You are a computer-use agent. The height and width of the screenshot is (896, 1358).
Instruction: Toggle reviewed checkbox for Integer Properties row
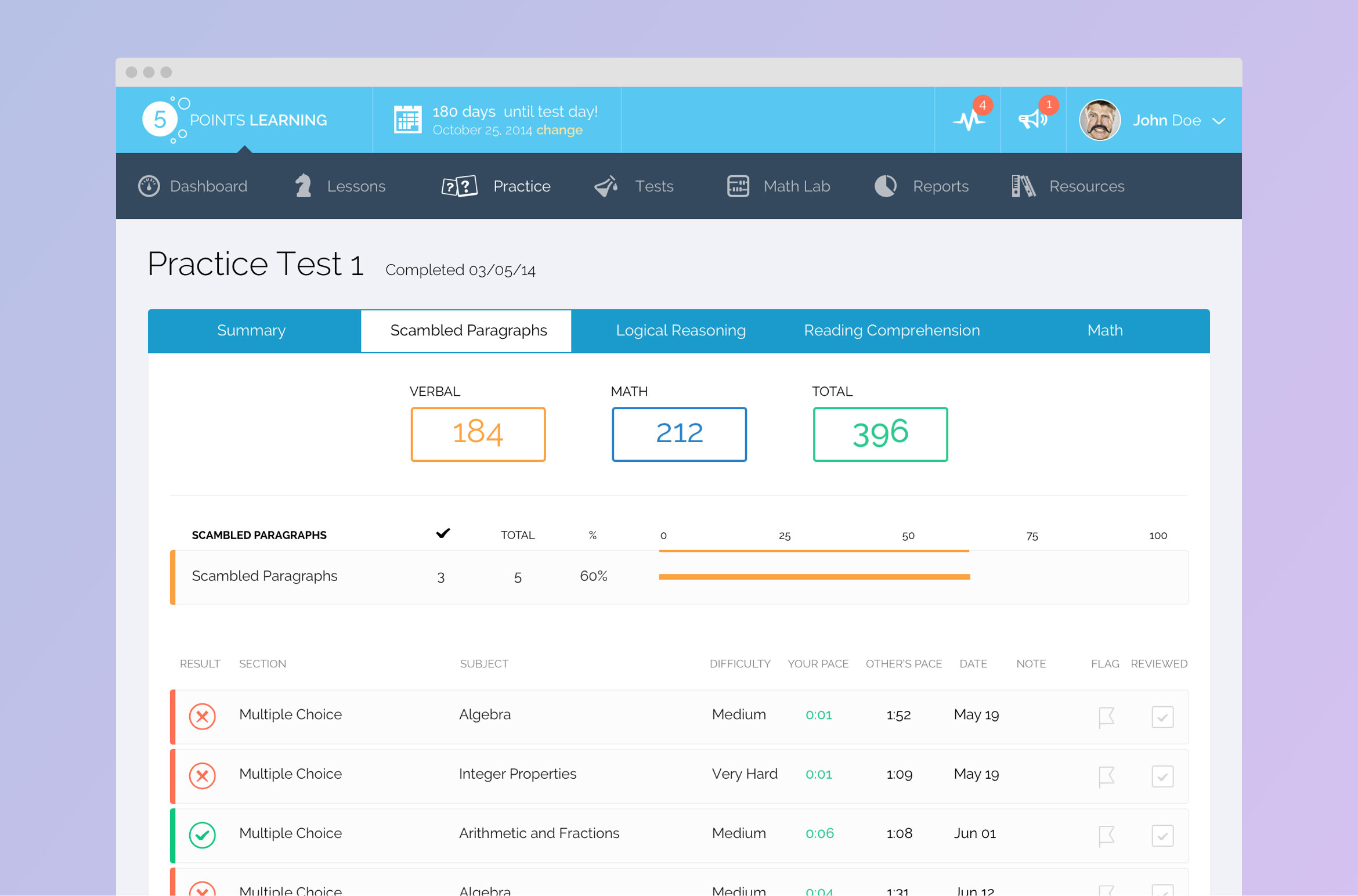tap(1162, 776)
